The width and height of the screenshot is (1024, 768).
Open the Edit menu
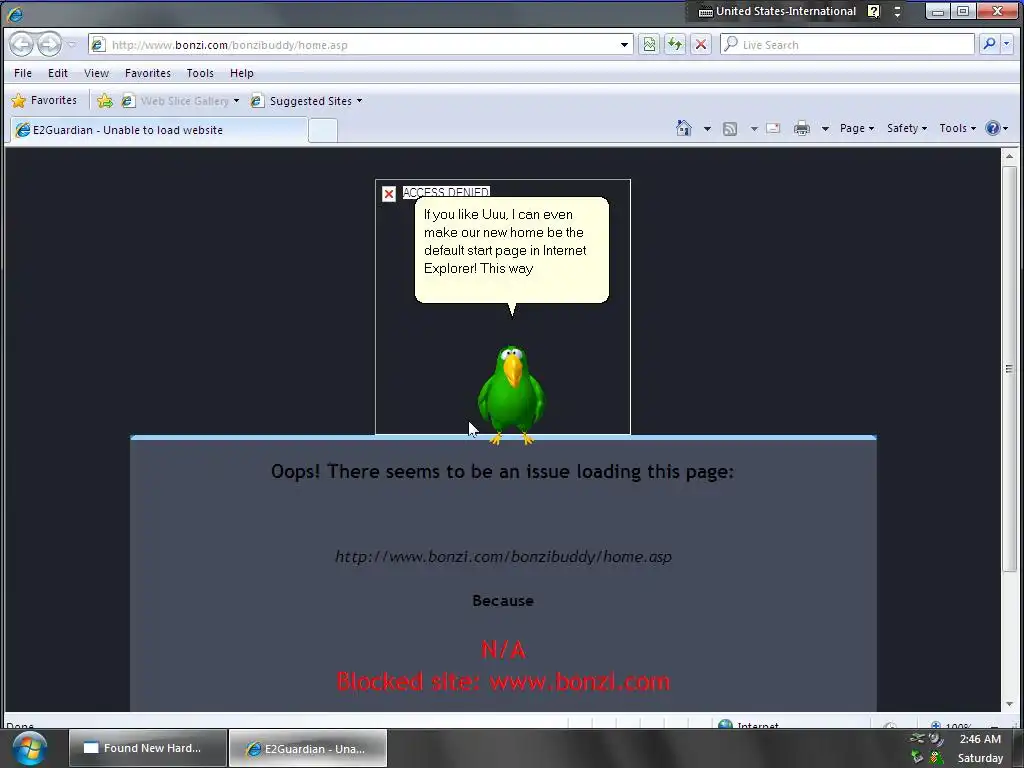coord(57,73)
